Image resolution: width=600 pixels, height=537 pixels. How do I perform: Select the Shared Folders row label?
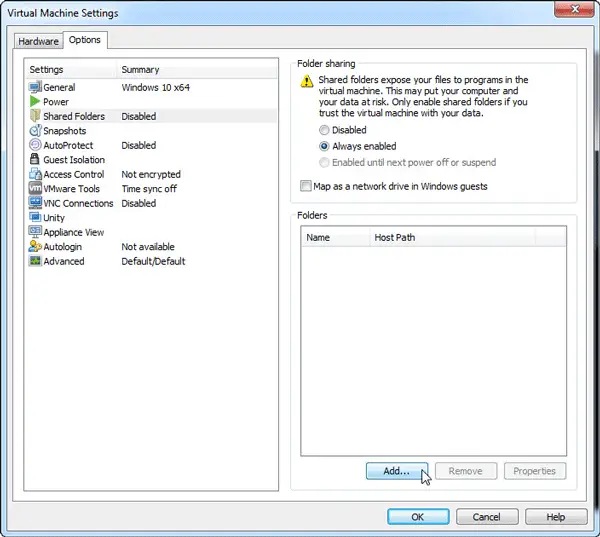[x=74, y=116]
